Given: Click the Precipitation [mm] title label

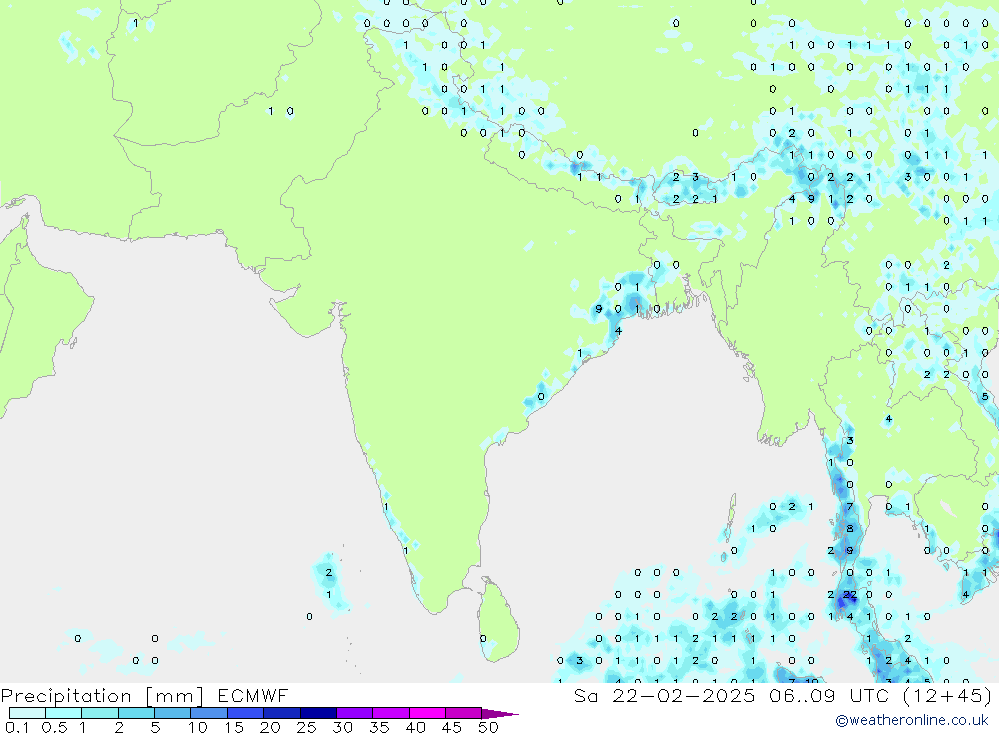Looking at the screenshot, I should click(x=102, y=695).
